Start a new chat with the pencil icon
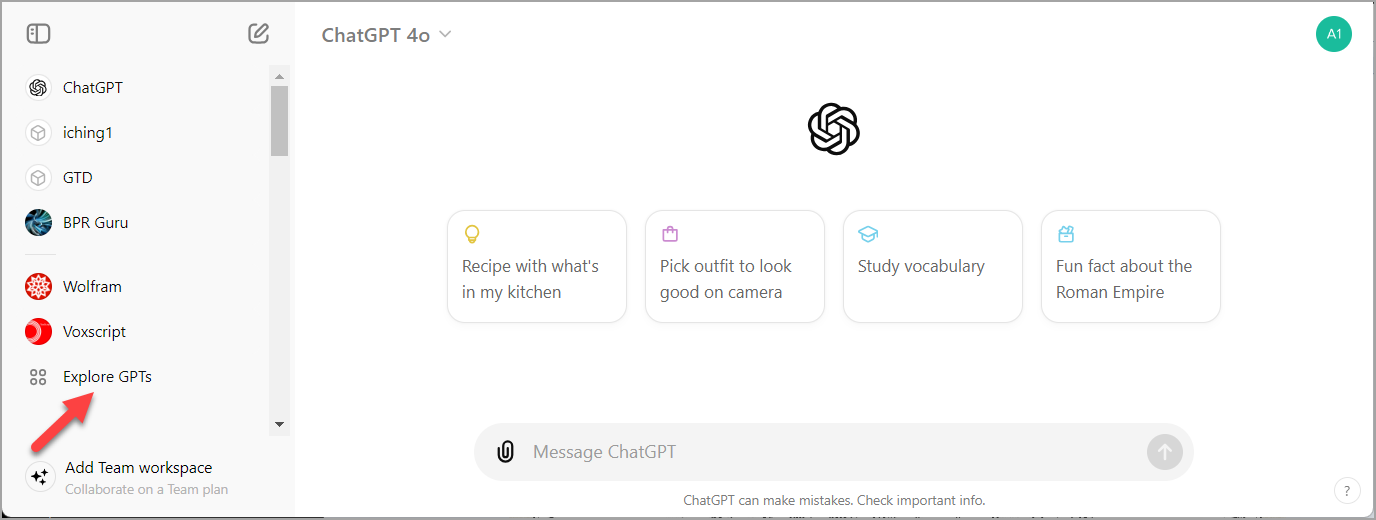 coord(259,34)
